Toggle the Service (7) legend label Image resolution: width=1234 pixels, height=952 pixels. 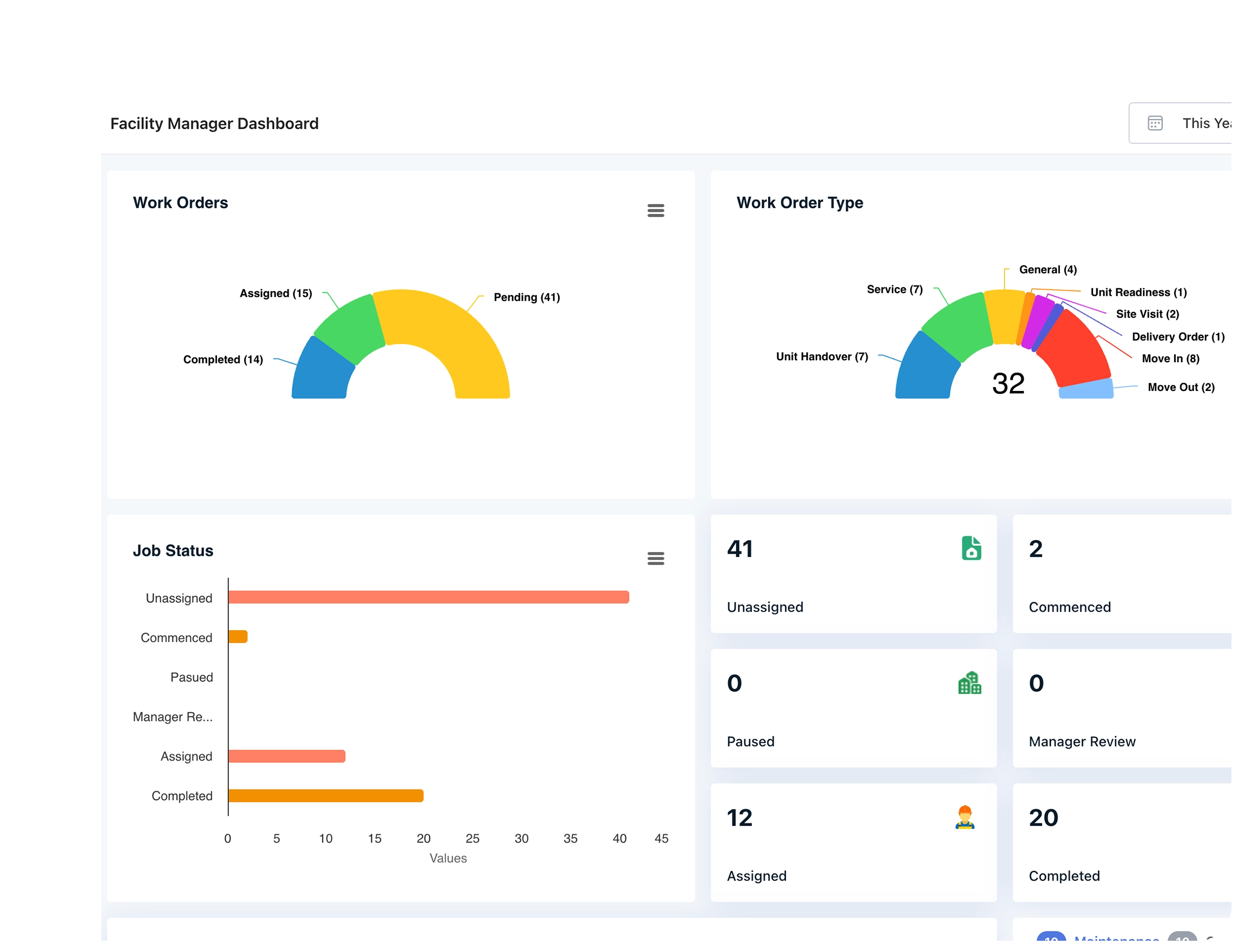coord(894,289)
